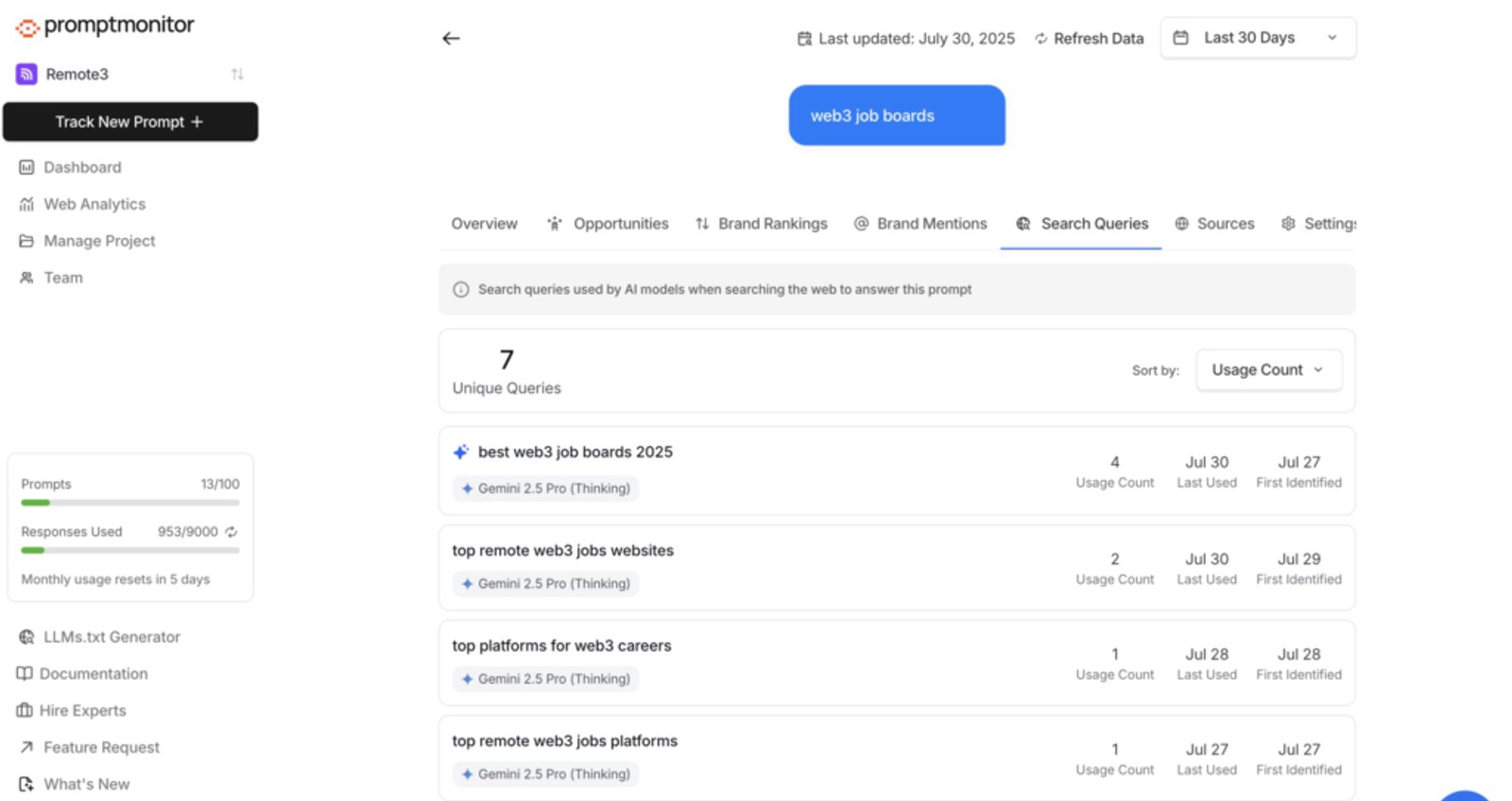Image resolution: width=1512 pixels, height=801 pixels.
Task: Click the Prompts usage progress bar
Action: click(130, 503)
